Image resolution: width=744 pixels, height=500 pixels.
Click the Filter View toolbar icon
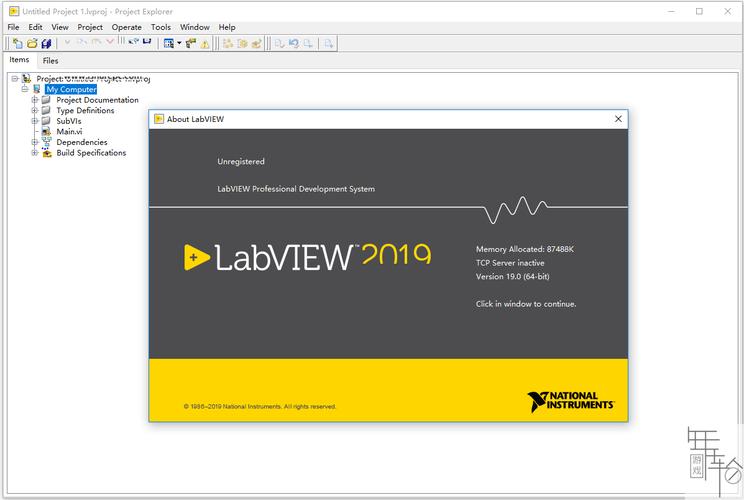(x=168, y=44)
